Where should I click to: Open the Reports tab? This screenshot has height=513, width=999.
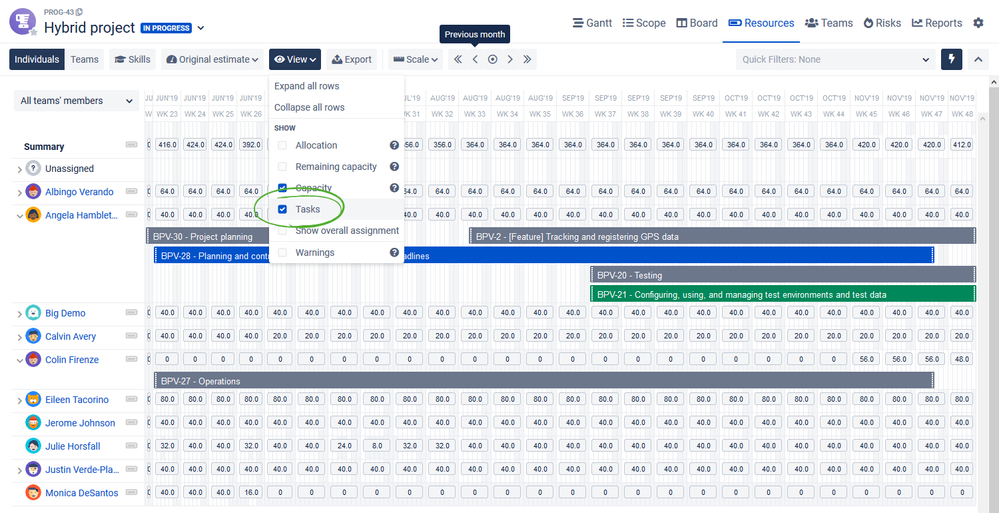pyautogui.click(x=937, y=23)
